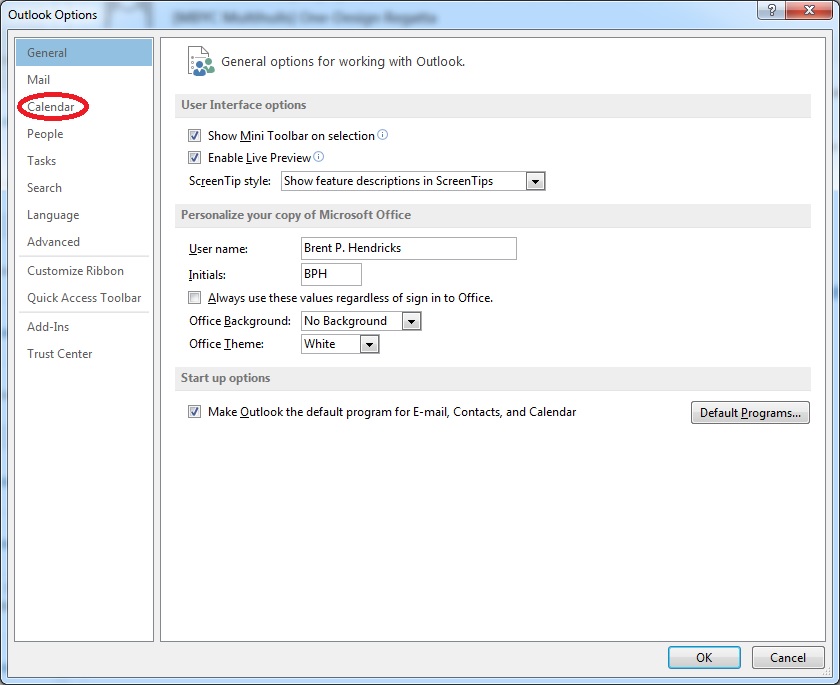Open the Office Theme dropdown
The height and width of the screenshot is (685, 840).
[x=370, y=344]
